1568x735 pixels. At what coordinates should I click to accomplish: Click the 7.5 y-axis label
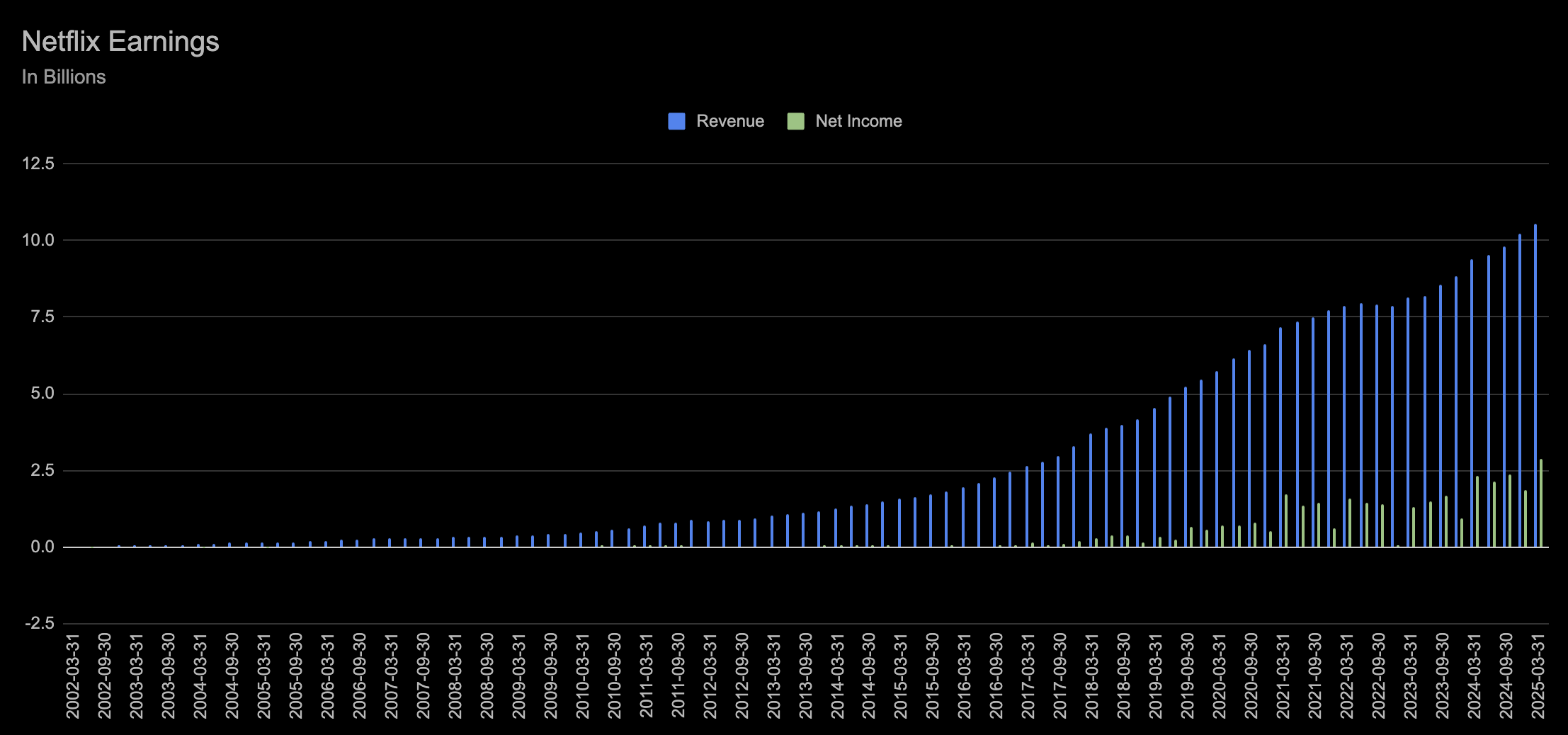(x=42, y=317)
